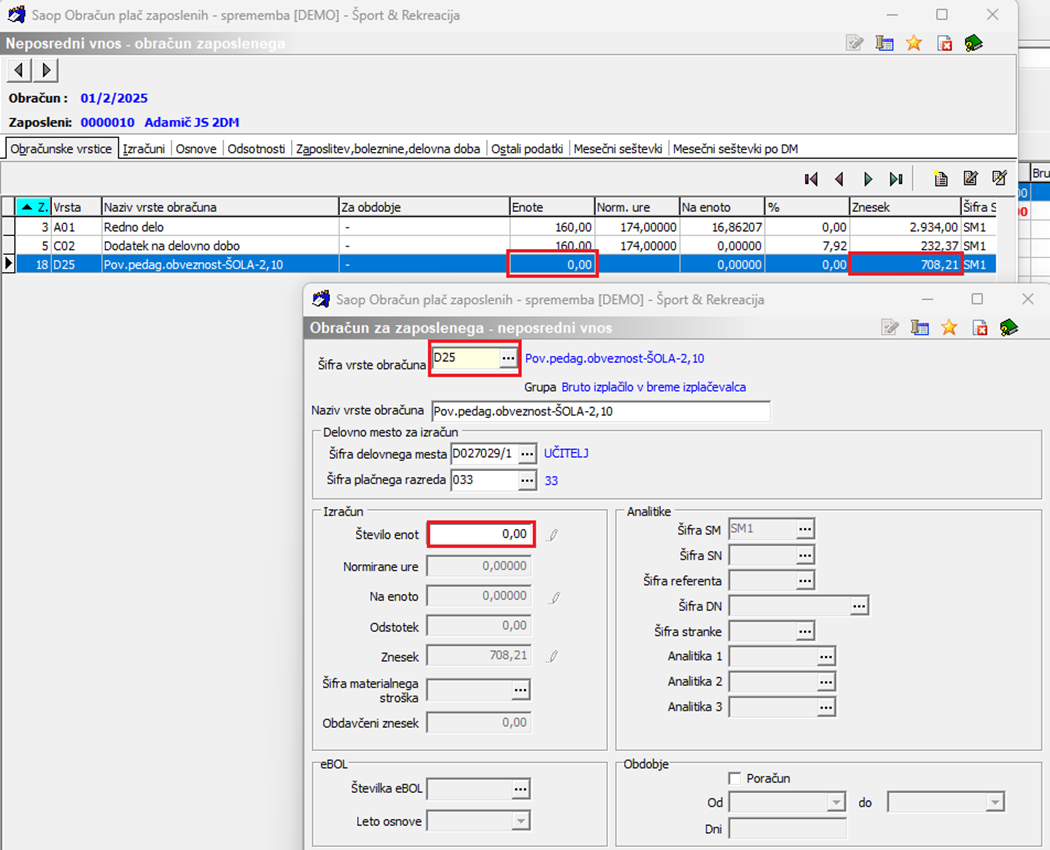Go to next employee with right arrow
Viewport: 1050px width, 850px height.
pyautogui.click(x=46, y=70)
